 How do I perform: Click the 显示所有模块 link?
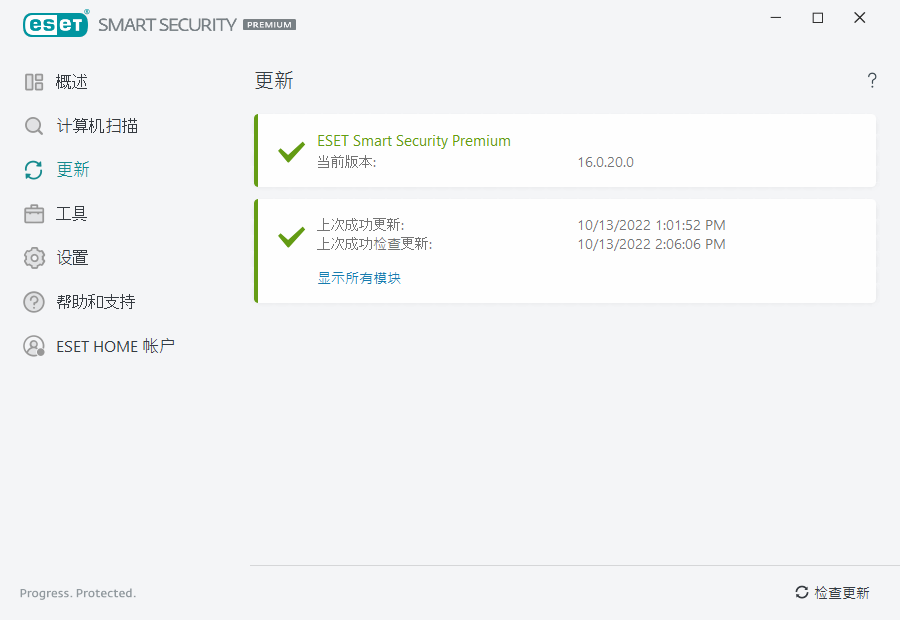359,278
